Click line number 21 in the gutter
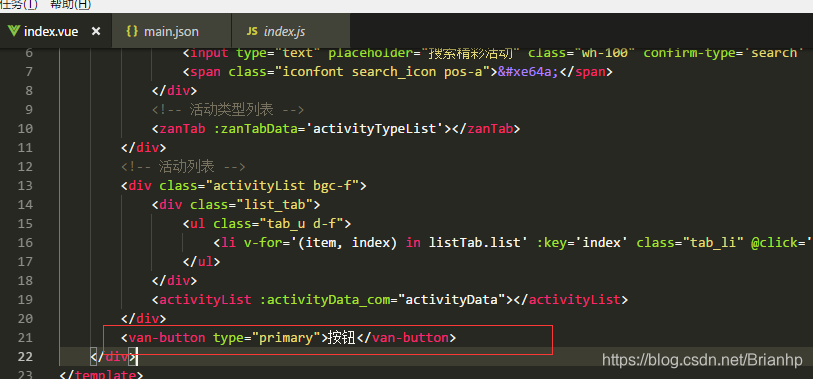This screenshot has width=813, height=379. click(25, 338)
